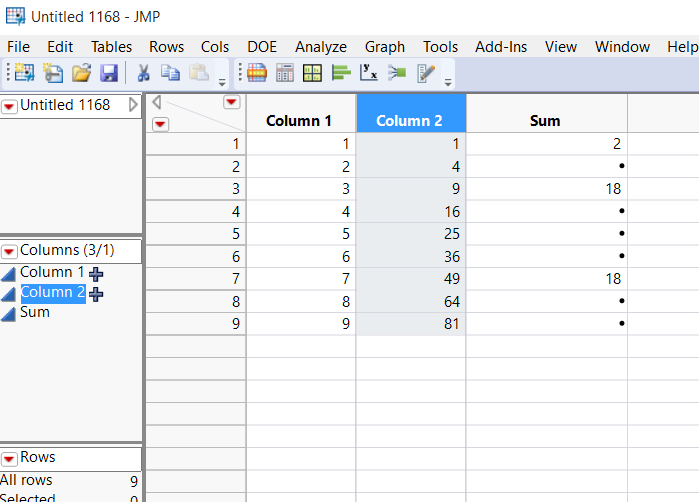Screen dimensions: 699x502
Task: Open the Rows panel red triangle menu
Action: click(x=9, y=458)
